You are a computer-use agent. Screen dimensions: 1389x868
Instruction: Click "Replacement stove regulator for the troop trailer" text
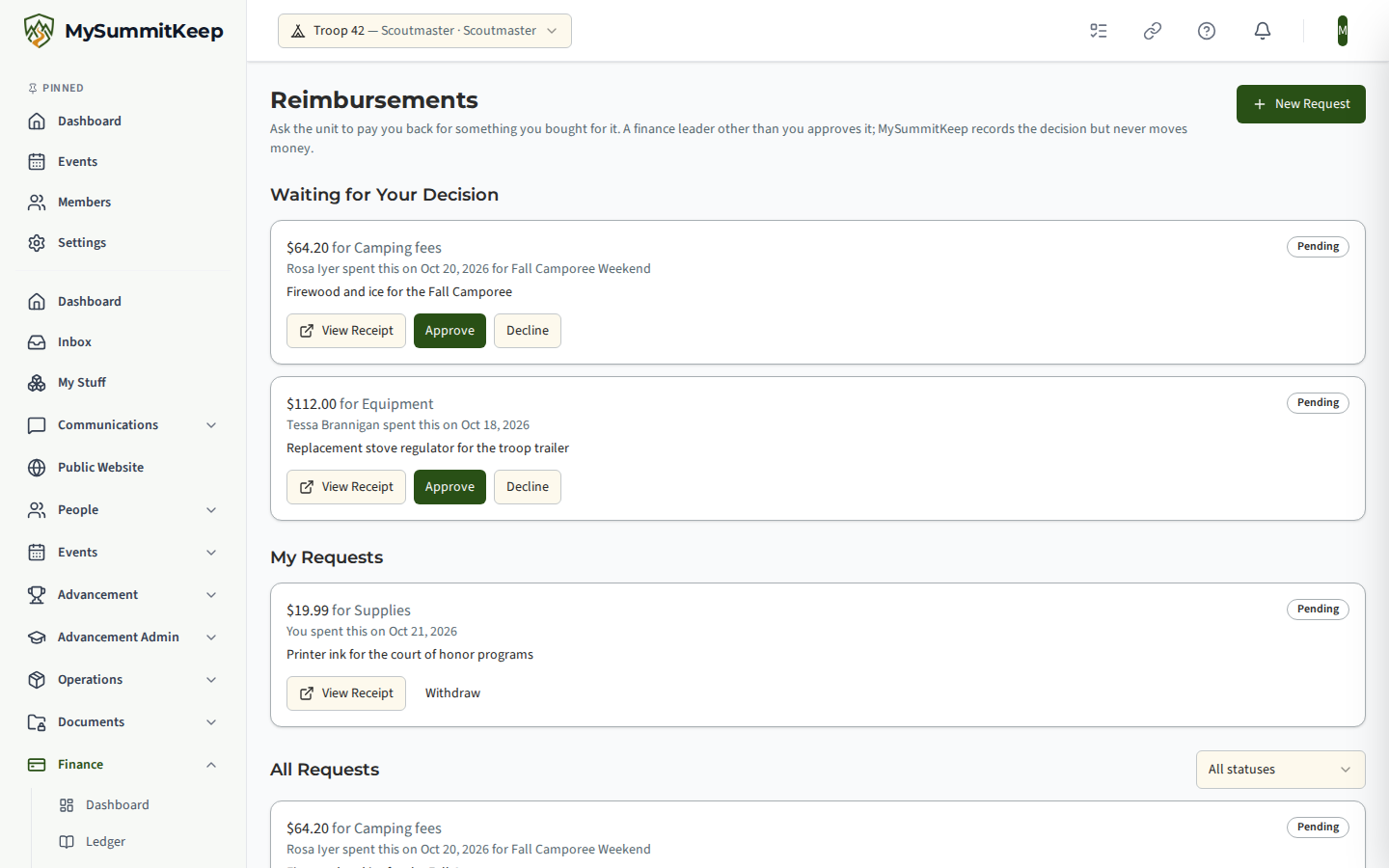427,448
